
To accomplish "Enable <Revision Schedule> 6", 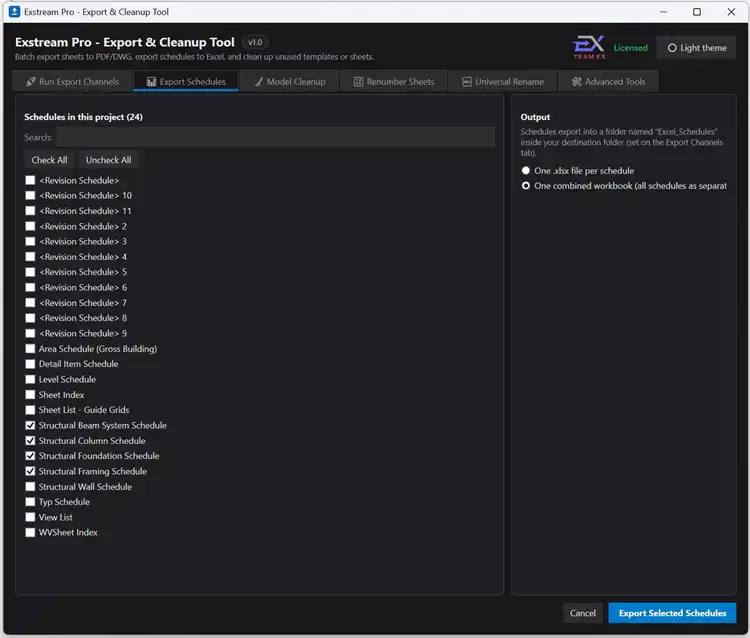I will (x=30, y=287).
